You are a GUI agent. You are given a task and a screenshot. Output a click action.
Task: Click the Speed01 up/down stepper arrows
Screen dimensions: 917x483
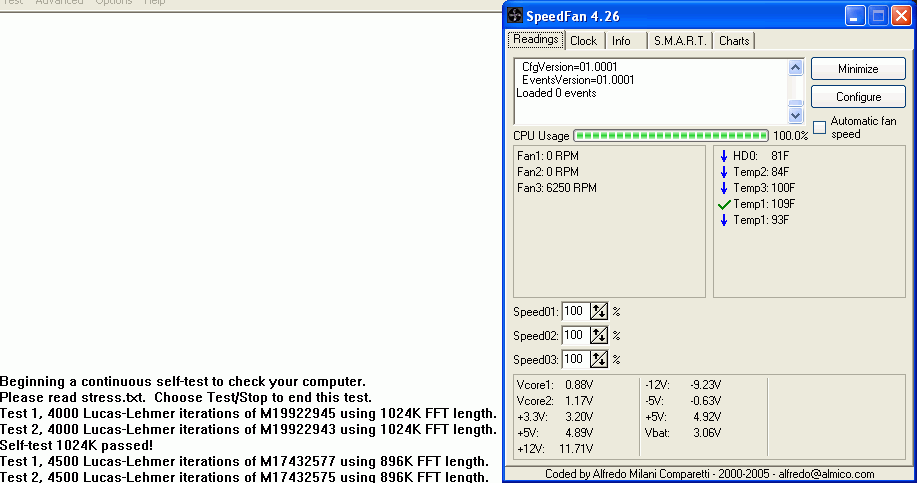coord(598,311)
